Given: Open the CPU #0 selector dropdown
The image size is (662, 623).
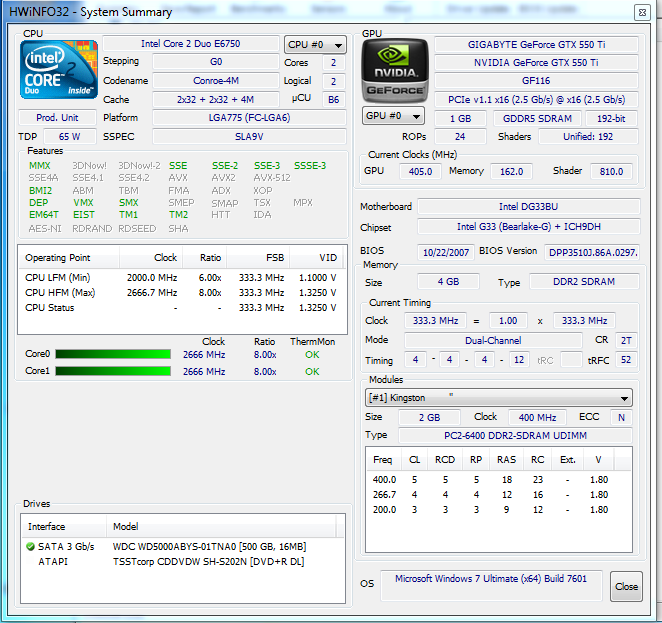Looking at the screenshot, I should click(x=315, y=45).
